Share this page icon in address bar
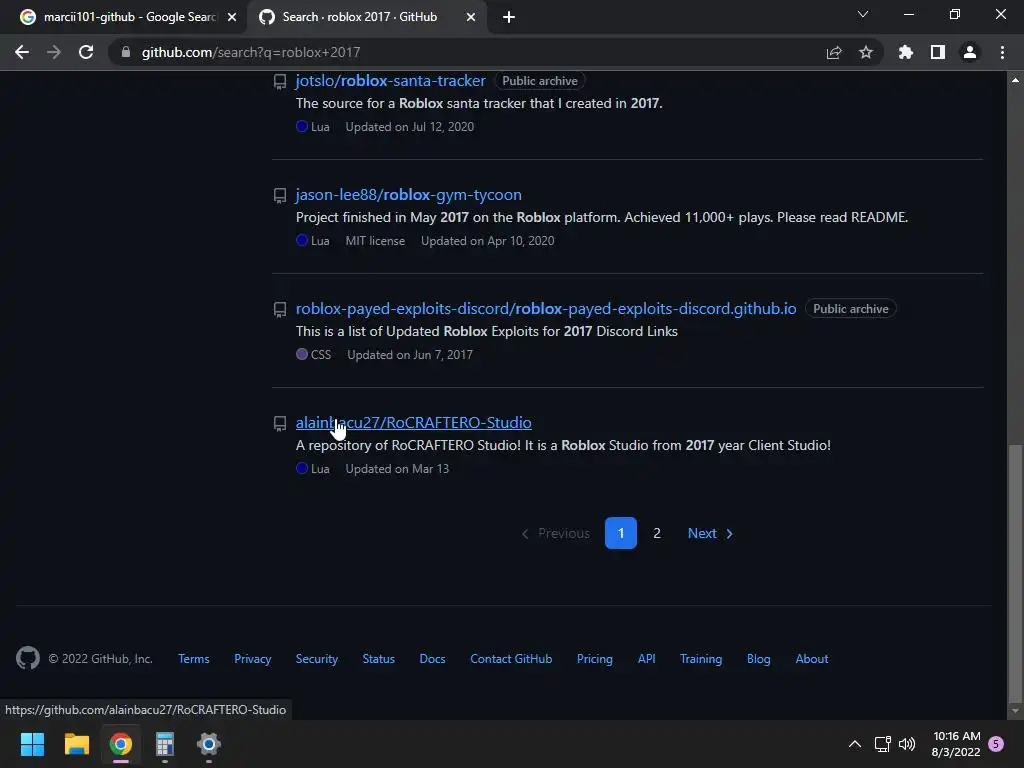 click(834, 52)
